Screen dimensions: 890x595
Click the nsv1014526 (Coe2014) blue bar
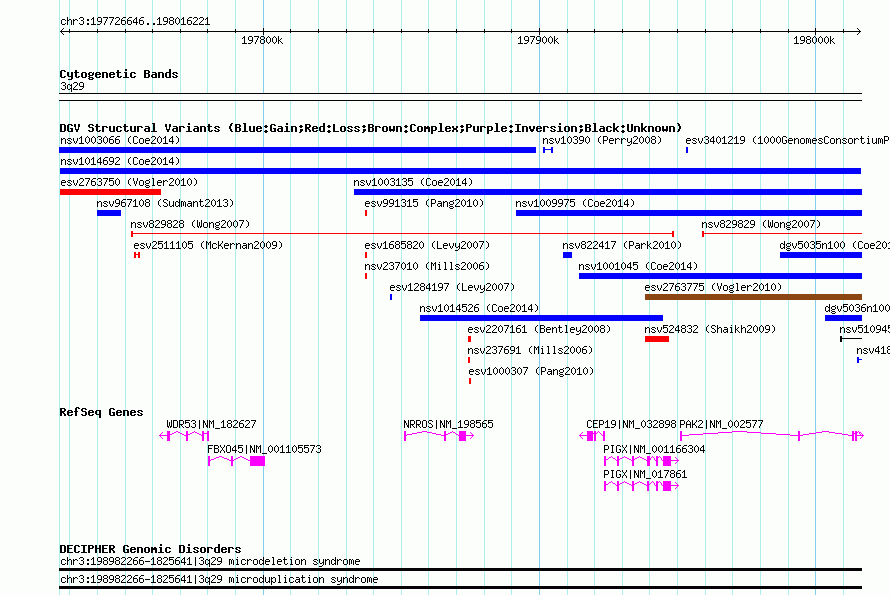pyautogui.click(x=541, y=318)
